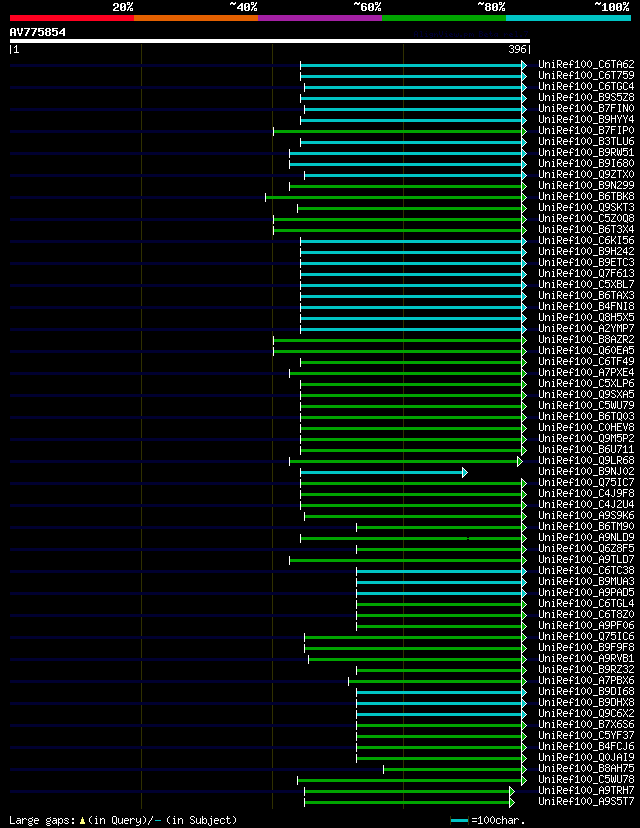Choose the UniRef100_C4J9F8 entry
The width and height of the screenshot is (640, 828).
[x=586, y=494]
